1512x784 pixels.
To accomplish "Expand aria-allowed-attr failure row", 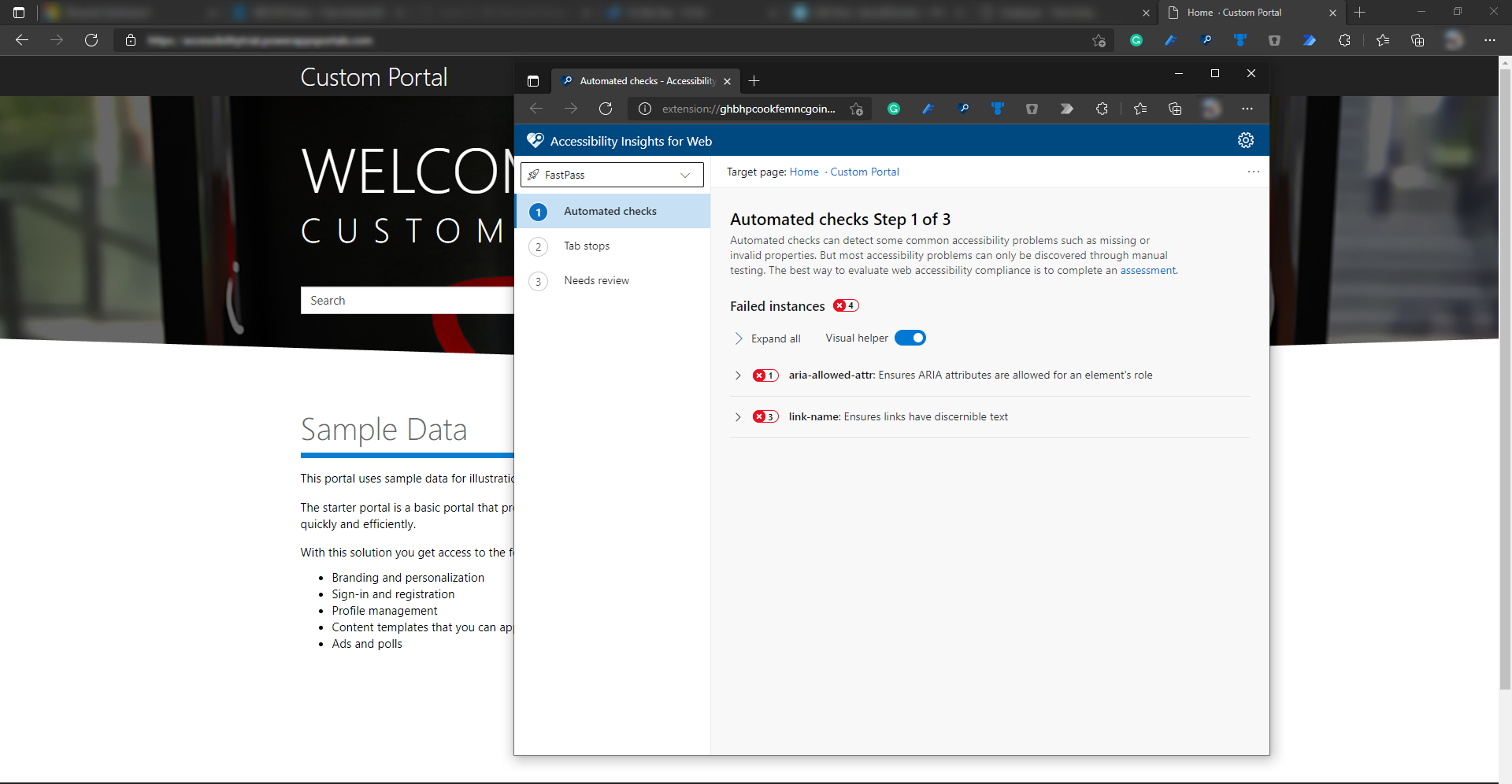I will (x=738, y=375).
